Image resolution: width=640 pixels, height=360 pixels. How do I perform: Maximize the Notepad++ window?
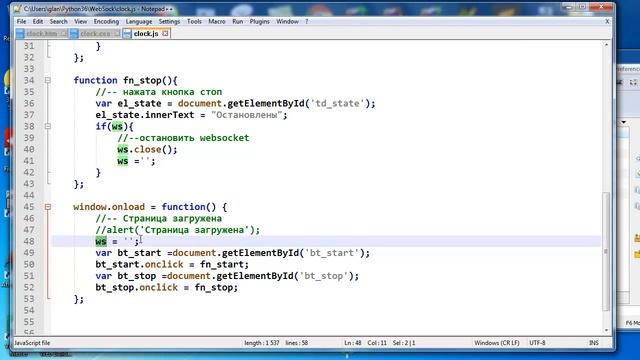click(582, 7)
